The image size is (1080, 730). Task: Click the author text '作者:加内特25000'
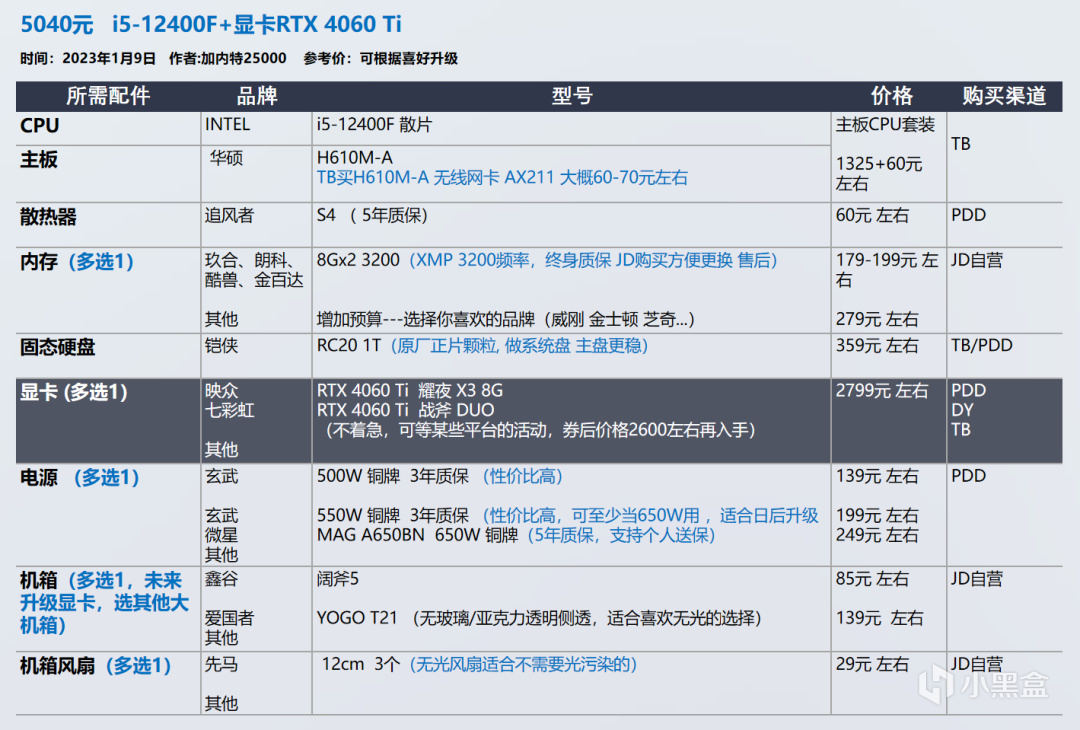coord(227,59)
